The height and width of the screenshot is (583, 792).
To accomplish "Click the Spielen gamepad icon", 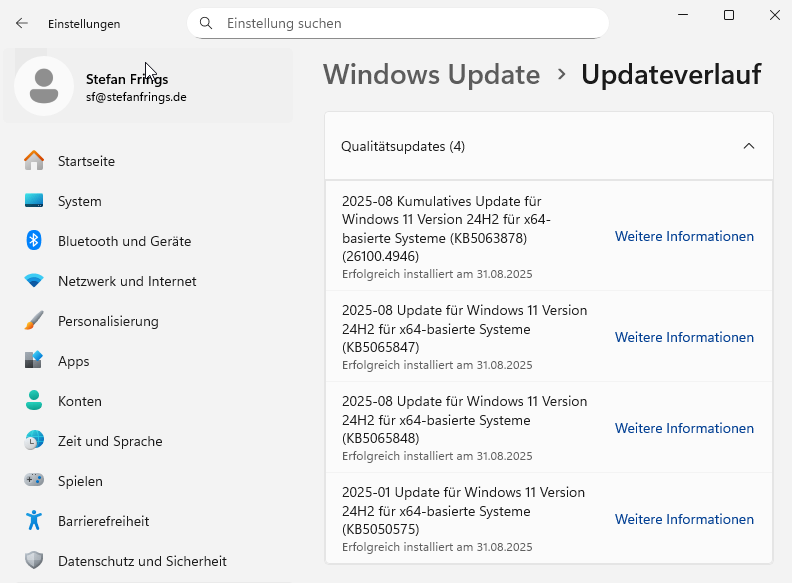I will click(x=34, y=480).
